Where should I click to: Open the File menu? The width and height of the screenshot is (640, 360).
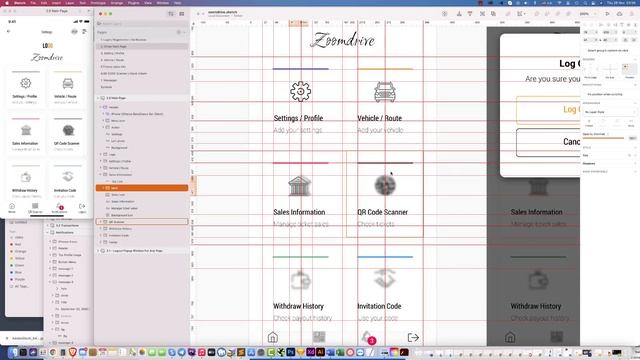coord(33,2)
